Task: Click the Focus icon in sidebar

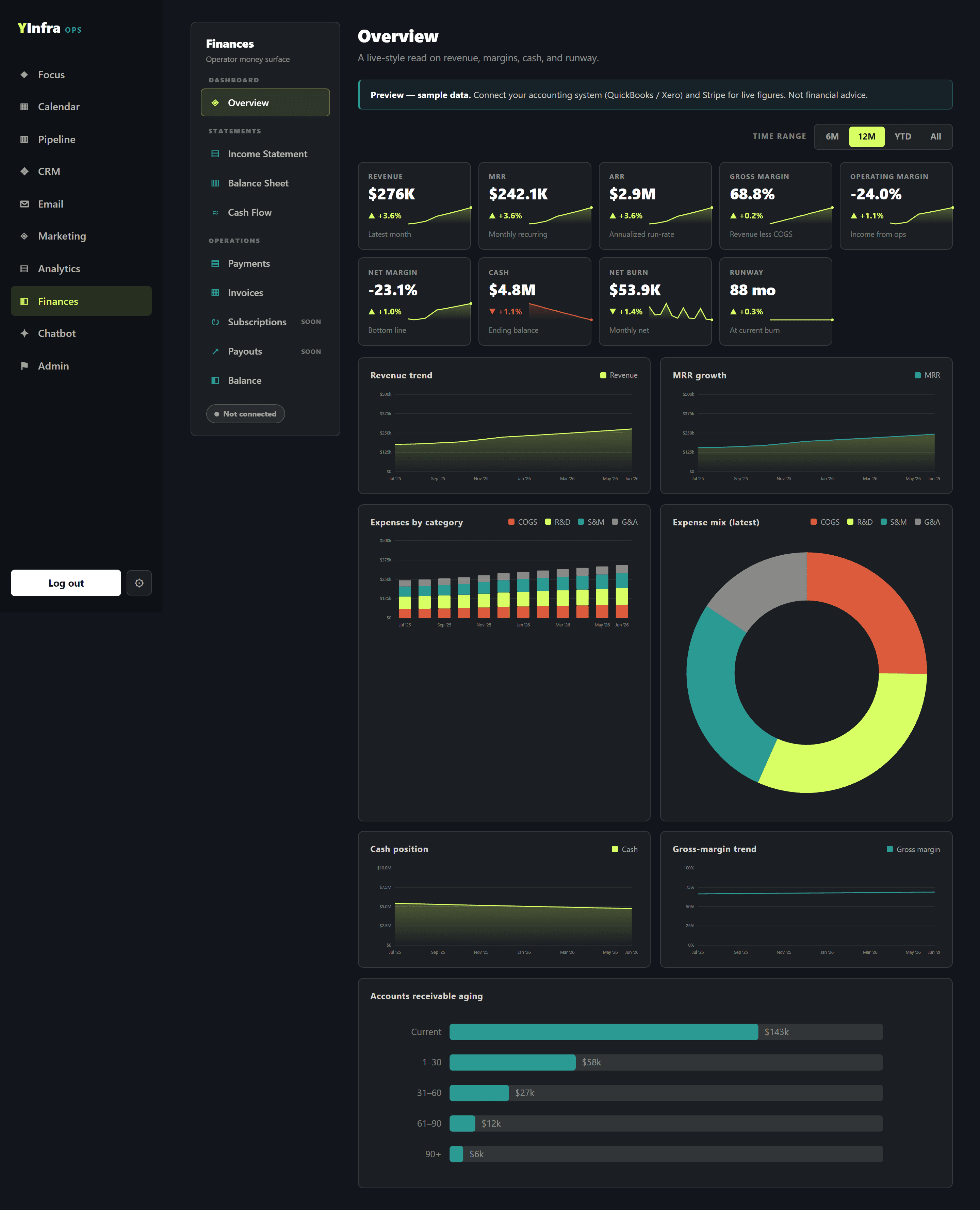Action: (24, 75)
